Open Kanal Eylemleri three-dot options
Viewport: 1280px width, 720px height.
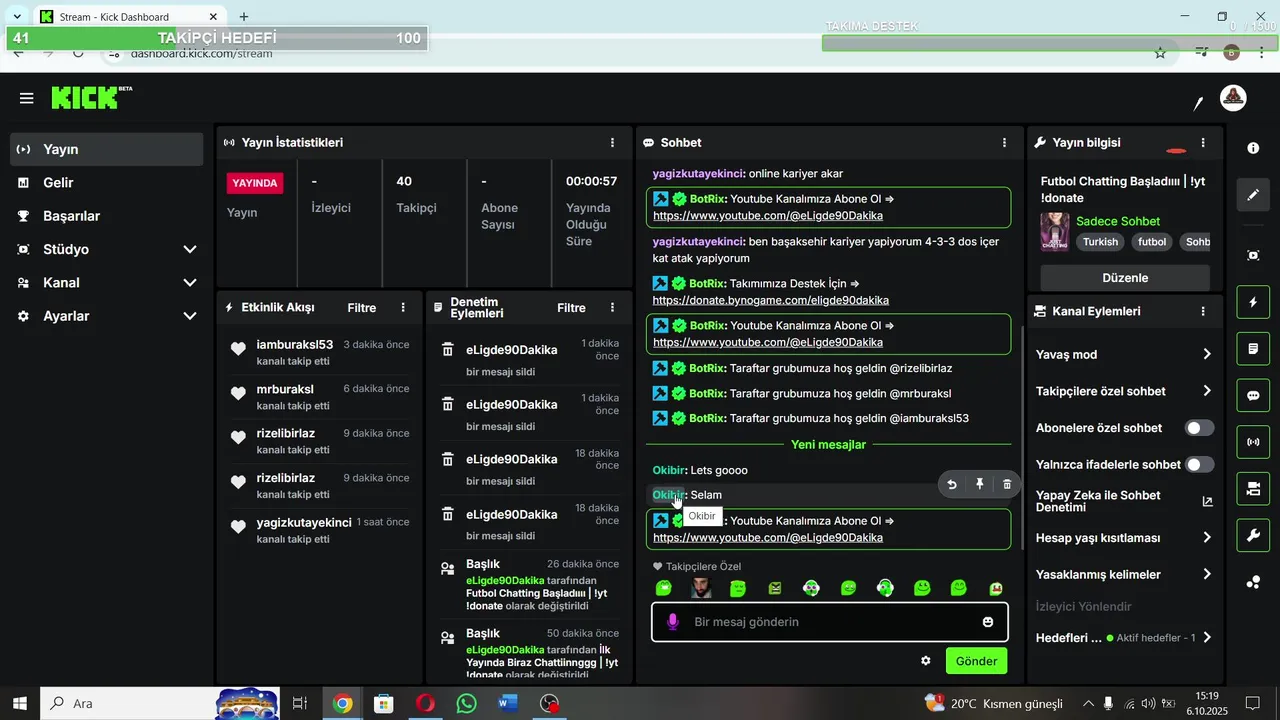point(1203,311)
